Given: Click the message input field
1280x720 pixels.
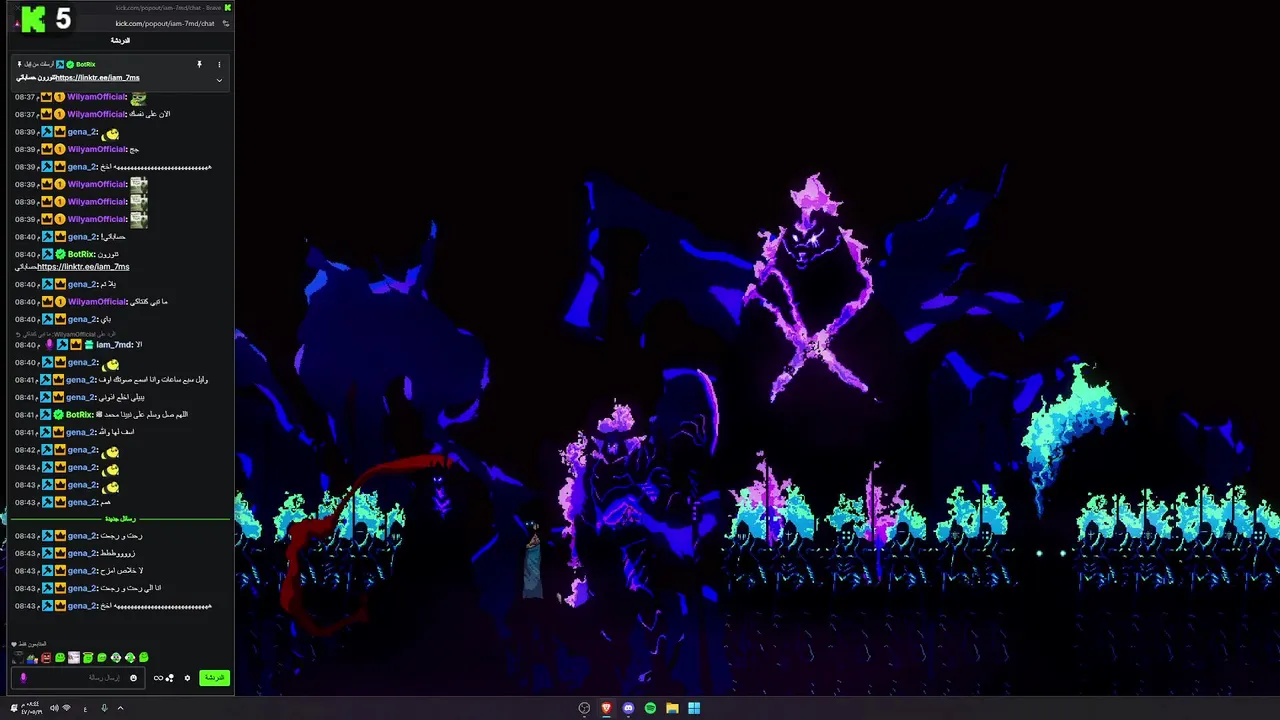Looking at the screenshot, I should (77, 678).
